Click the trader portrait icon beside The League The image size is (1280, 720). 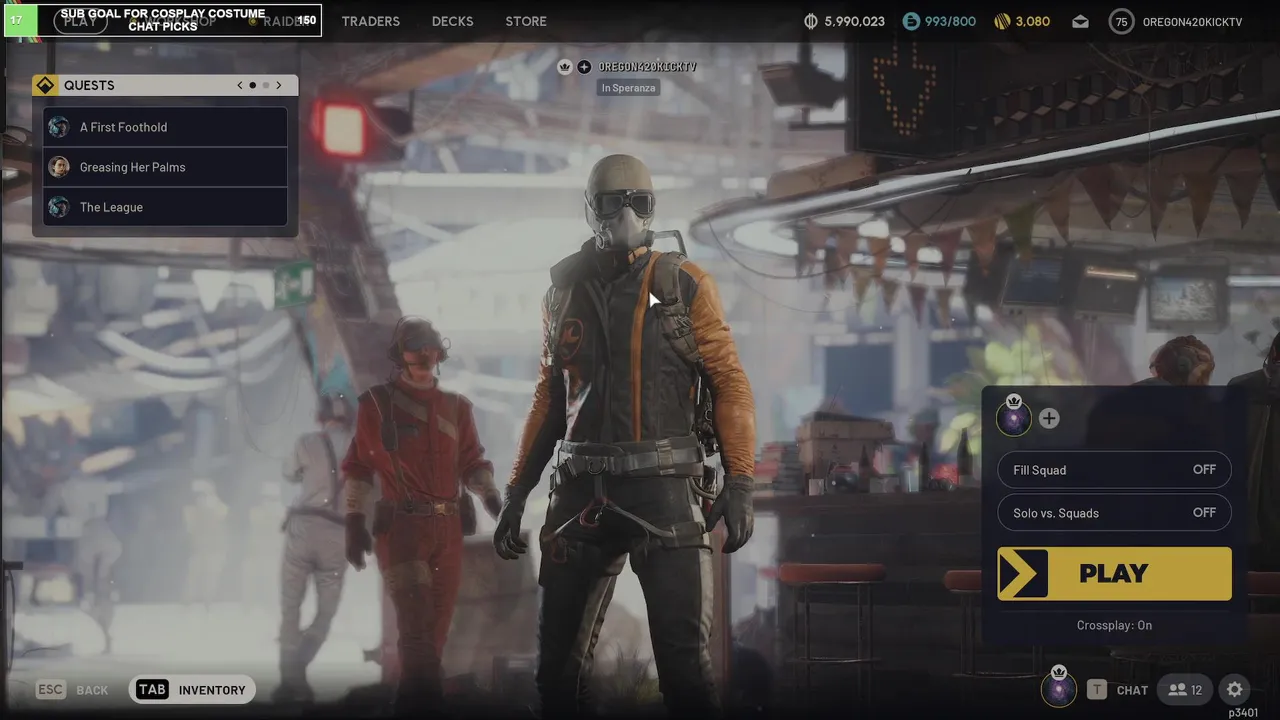pyautogui.click(x=59, y=207)
